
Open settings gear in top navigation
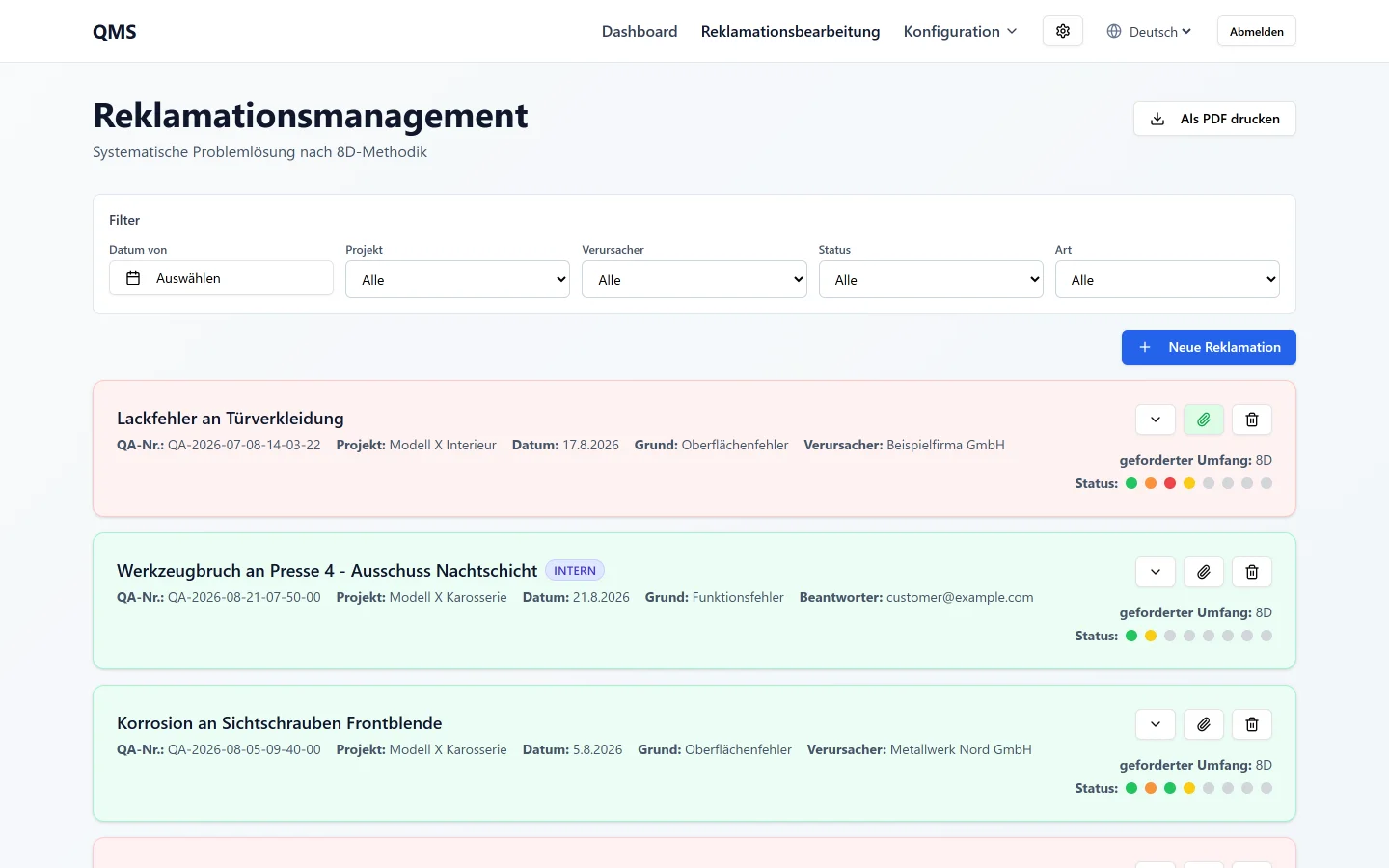click(1063, 31)
